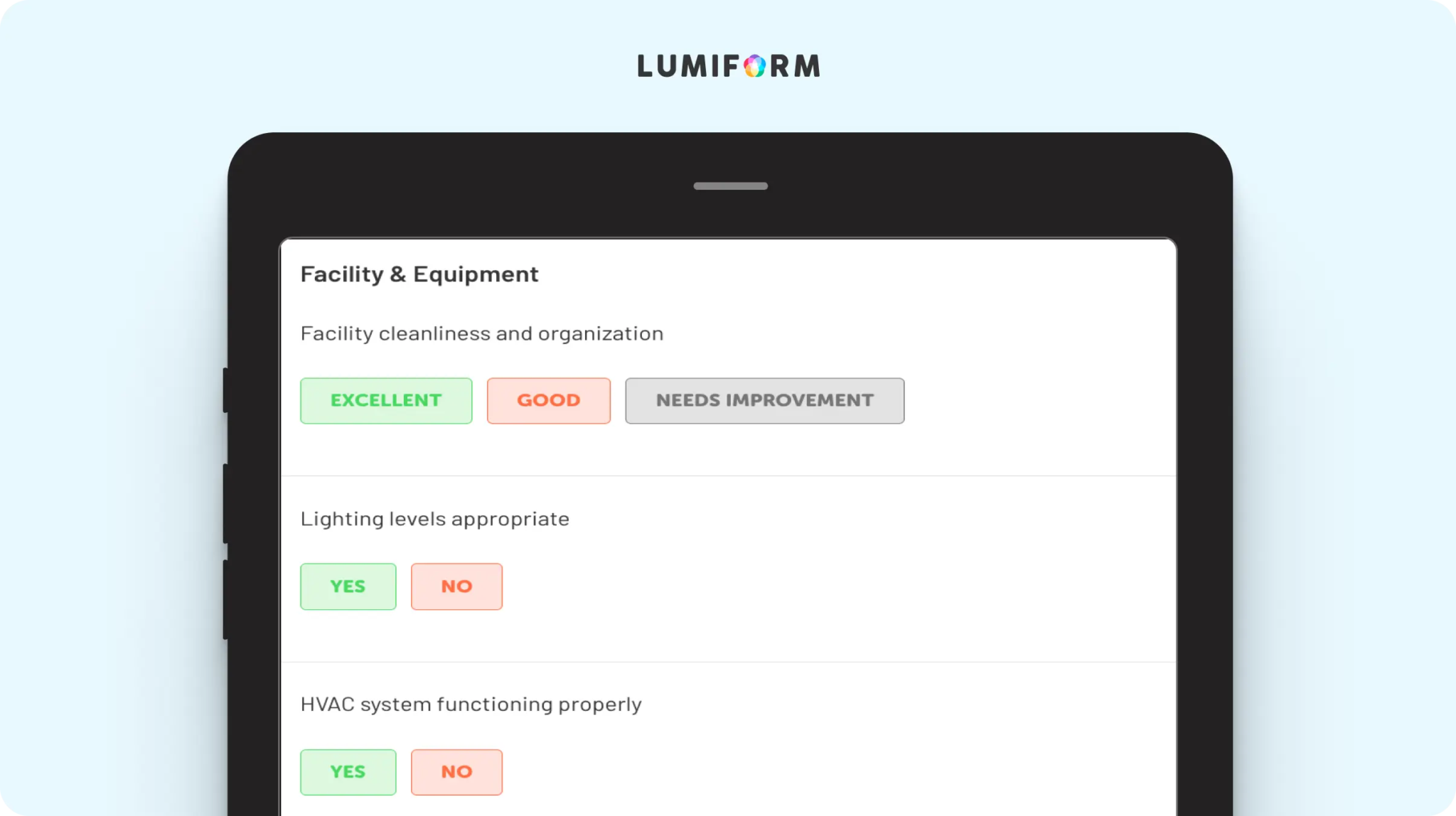This screenshot has width=1456, height=816.
Task: Answer YES for lighting levels appropriate
Action: coord(348,586)
